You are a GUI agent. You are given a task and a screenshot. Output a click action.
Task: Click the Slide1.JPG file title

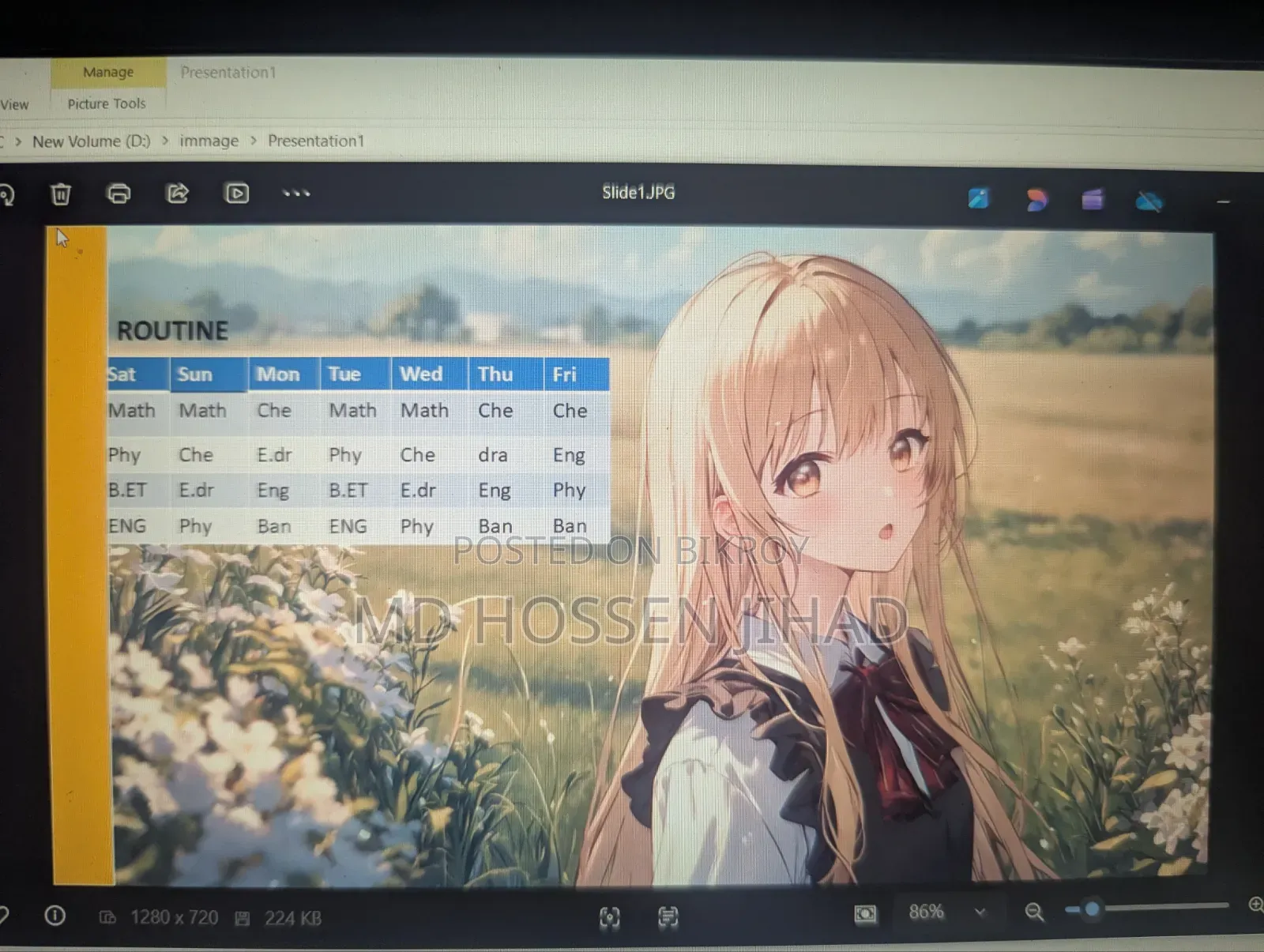(638, 192)
